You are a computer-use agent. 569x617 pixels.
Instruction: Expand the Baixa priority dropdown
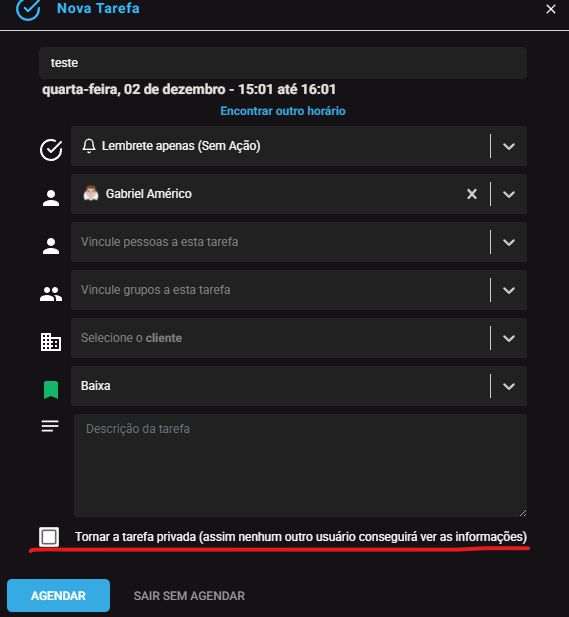pos(509,386)
